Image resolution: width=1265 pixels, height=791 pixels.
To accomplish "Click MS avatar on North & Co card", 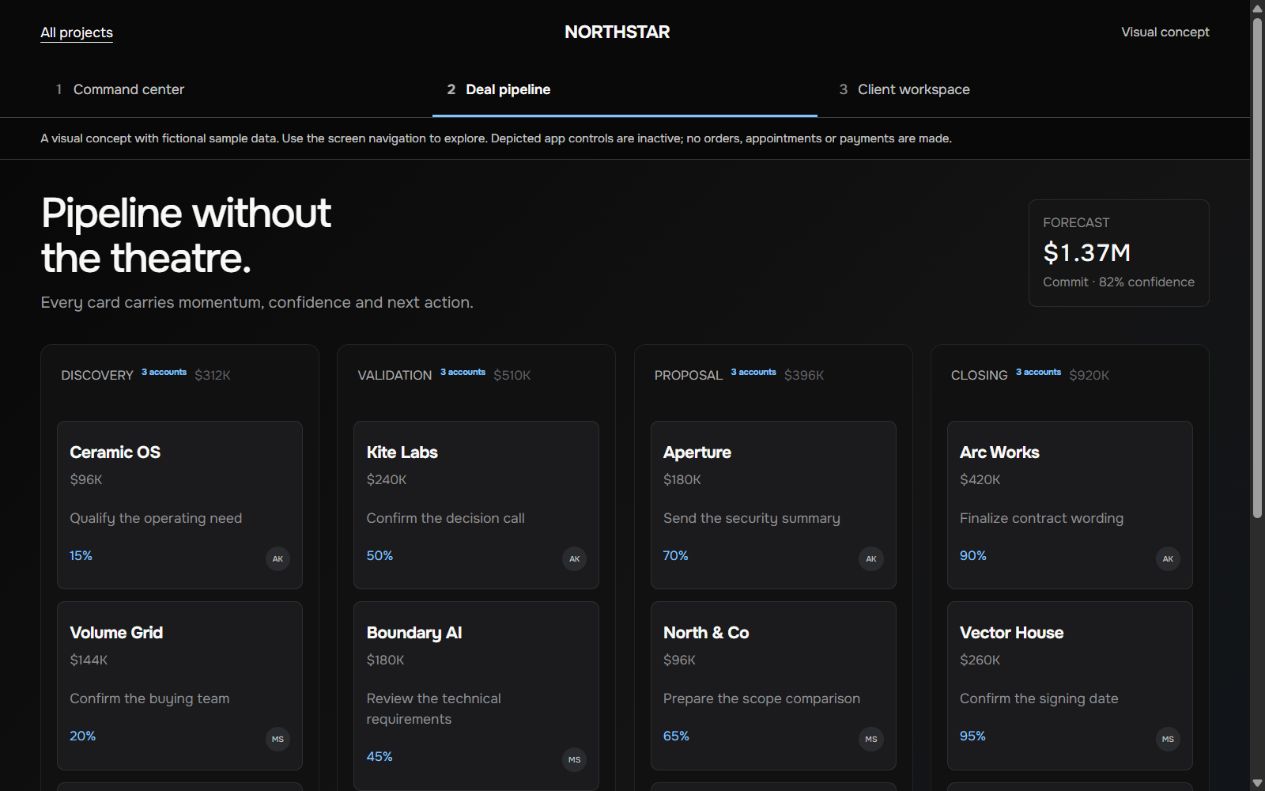I will coord(871,739).
